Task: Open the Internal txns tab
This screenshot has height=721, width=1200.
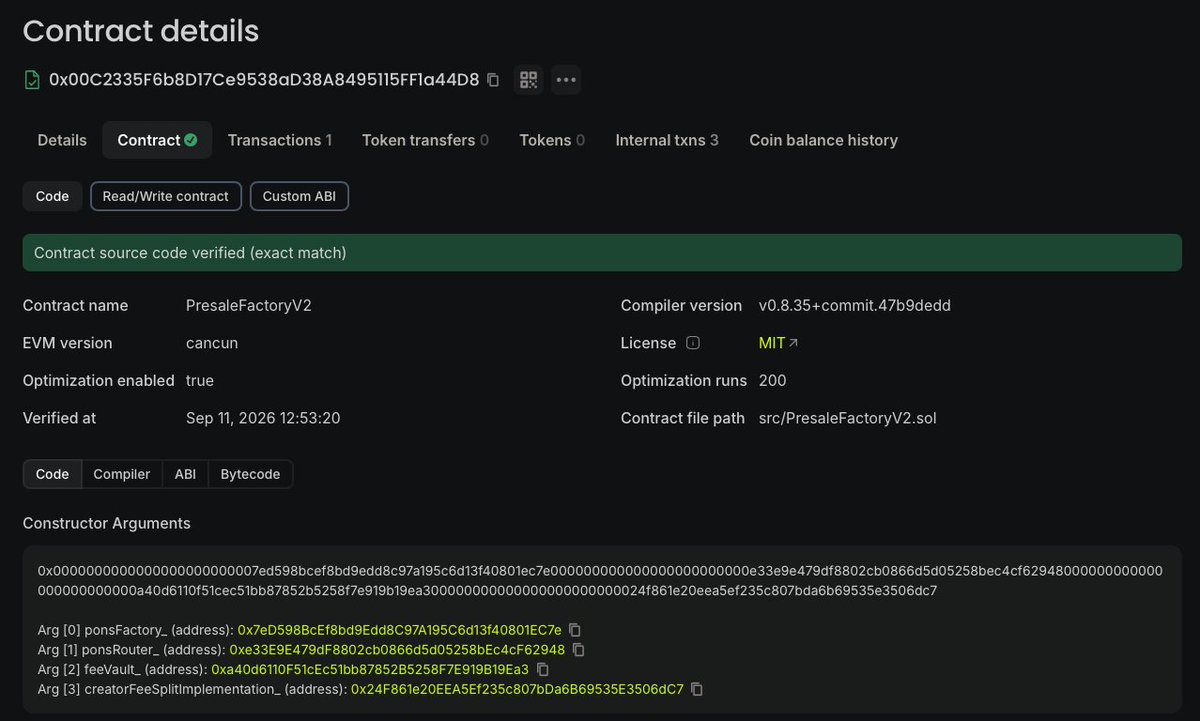Action: coord(667,140)
